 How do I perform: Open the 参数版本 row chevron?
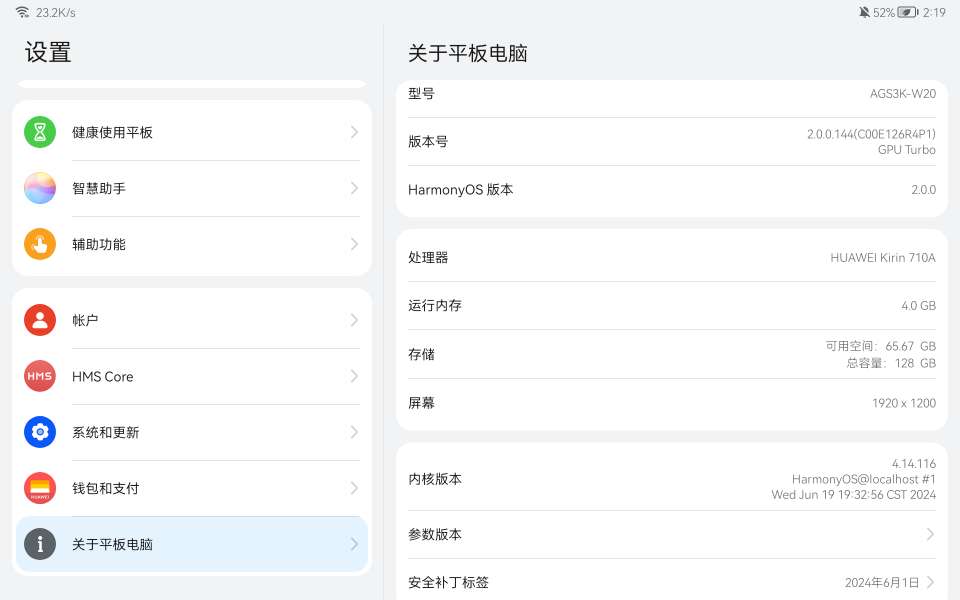pos(930,534)
